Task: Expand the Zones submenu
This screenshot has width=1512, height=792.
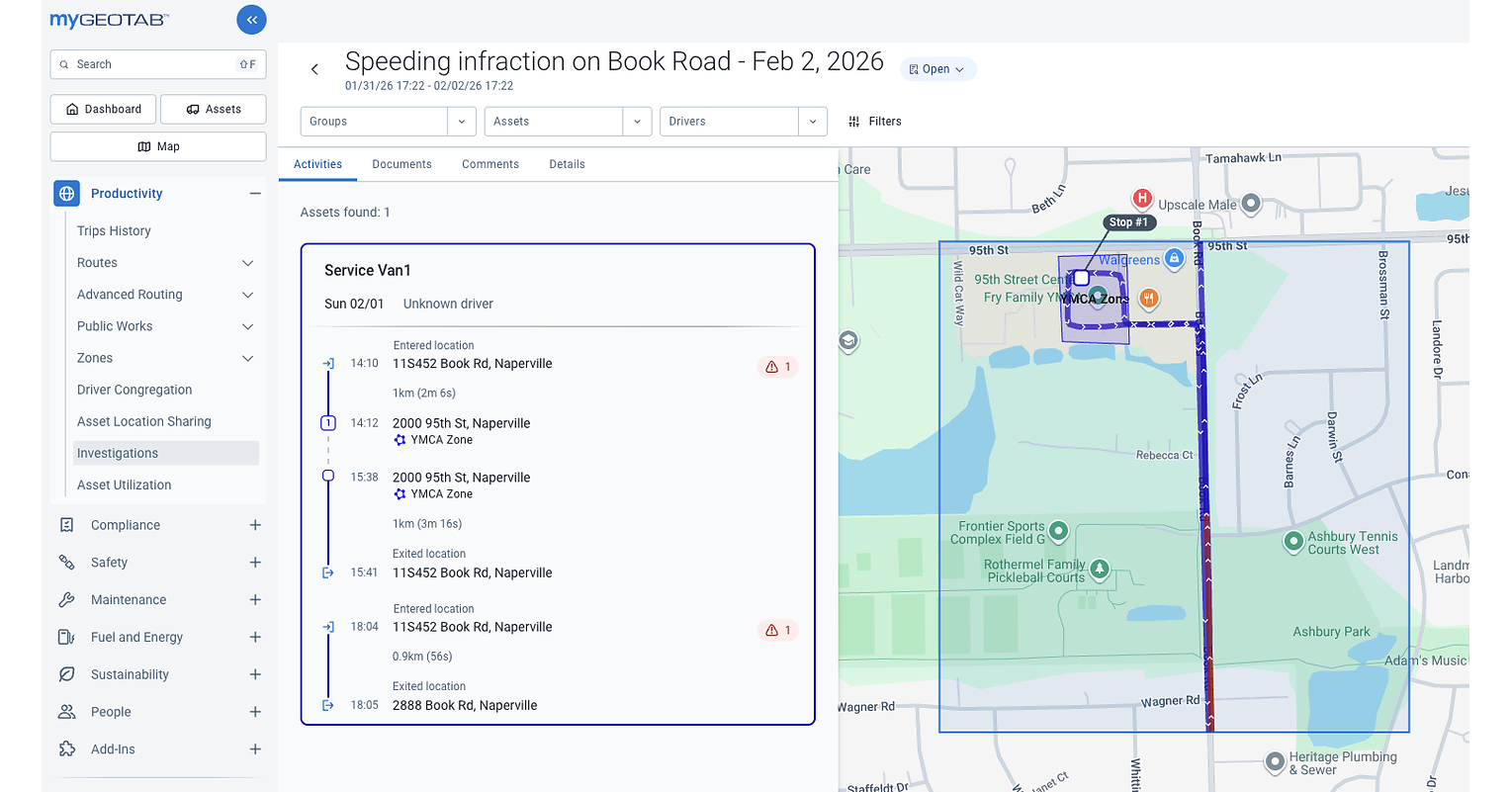Action: pos(248,358)
